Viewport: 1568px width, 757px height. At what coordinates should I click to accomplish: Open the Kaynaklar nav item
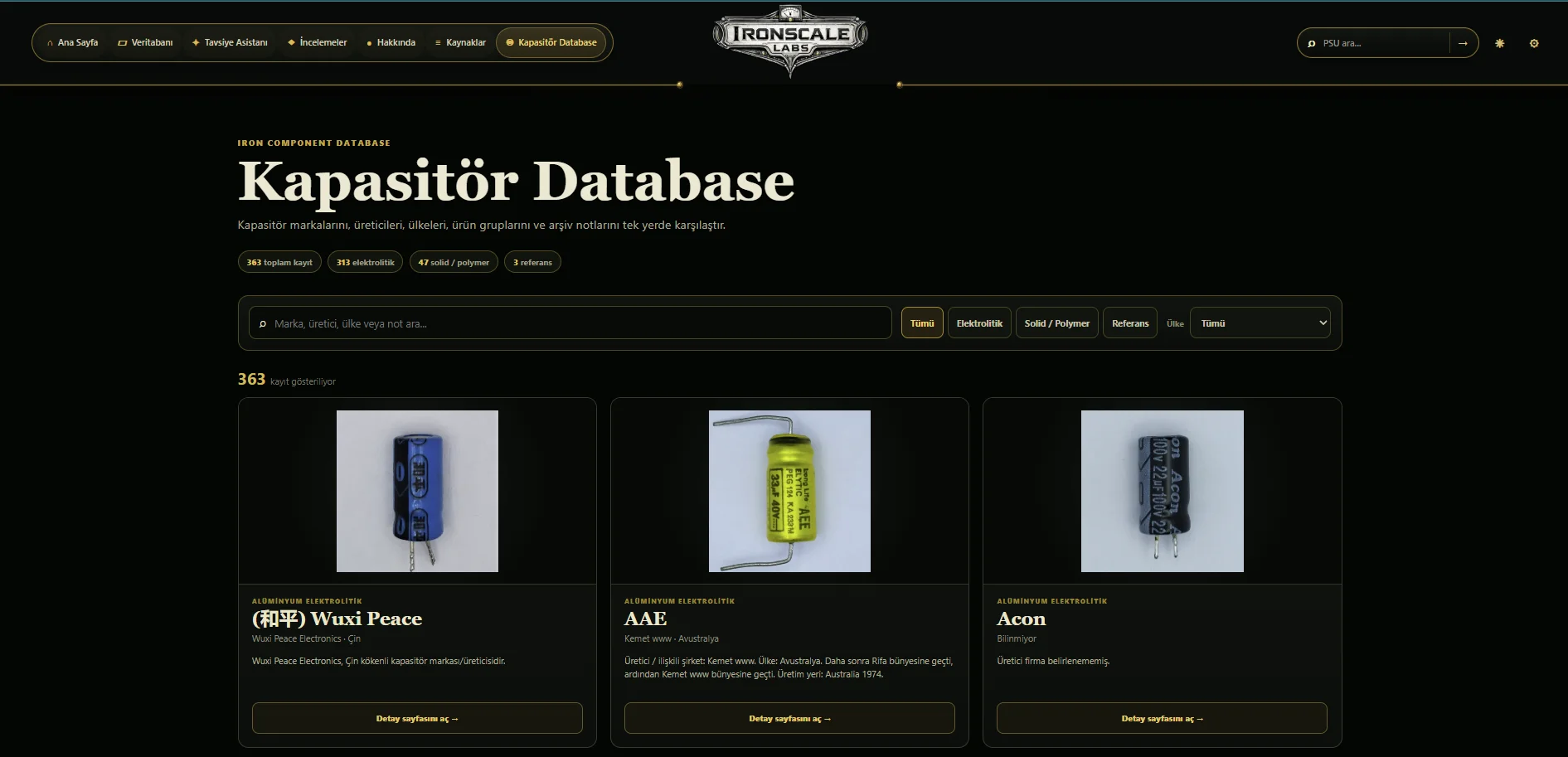pyautogui.click(x=460, y=42)
